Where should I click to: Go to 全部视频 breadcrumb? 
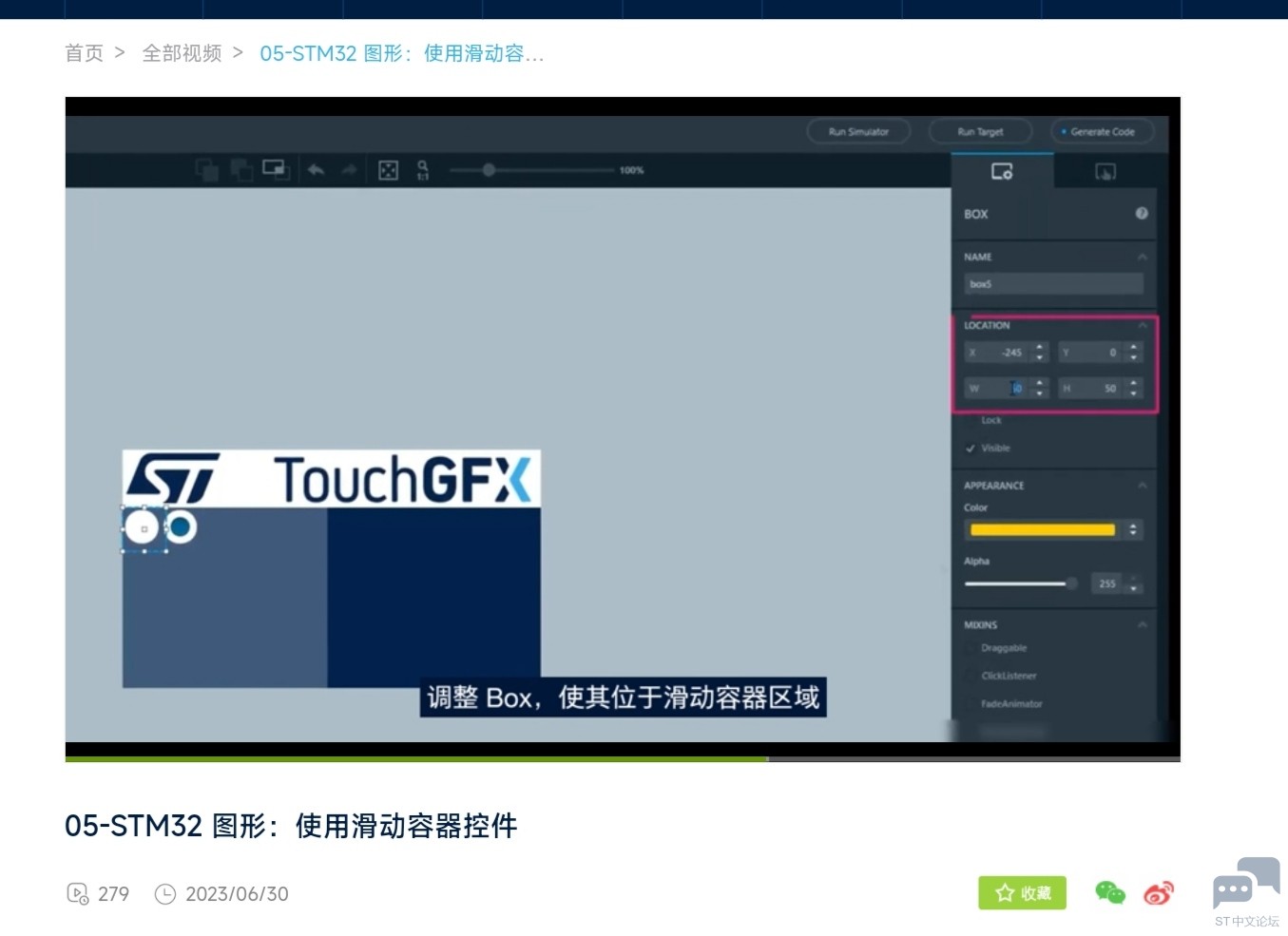[x=182, y=53]
